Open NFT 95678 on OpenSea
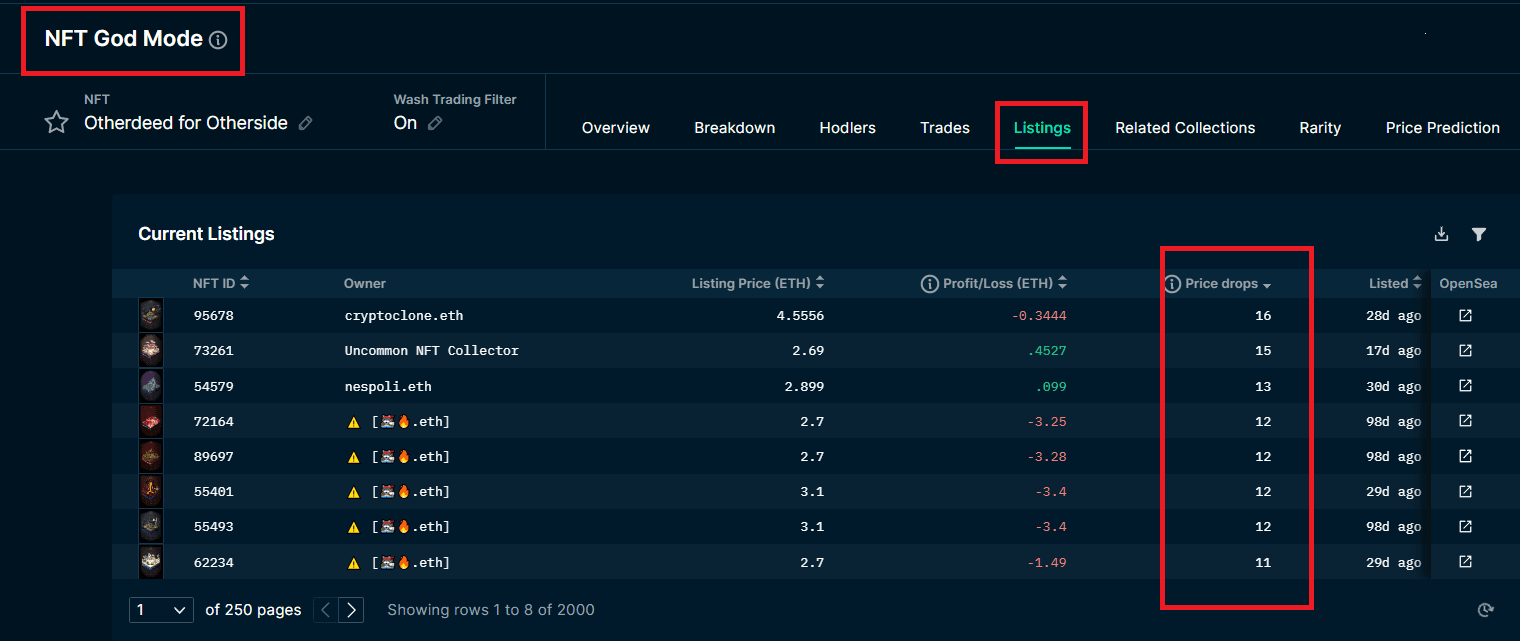Screen dimensions: 1522x641 pyautogui.click(x=1465, y=316)
